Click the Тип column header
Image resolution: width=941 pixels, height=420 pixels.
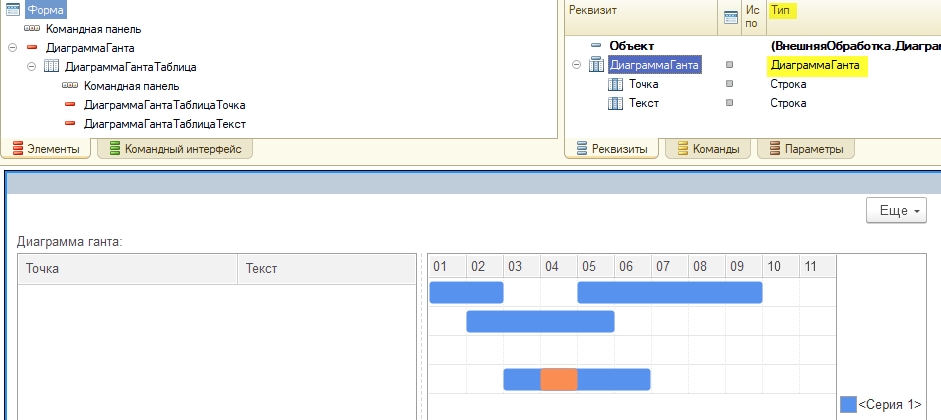[x=853, y=17]
